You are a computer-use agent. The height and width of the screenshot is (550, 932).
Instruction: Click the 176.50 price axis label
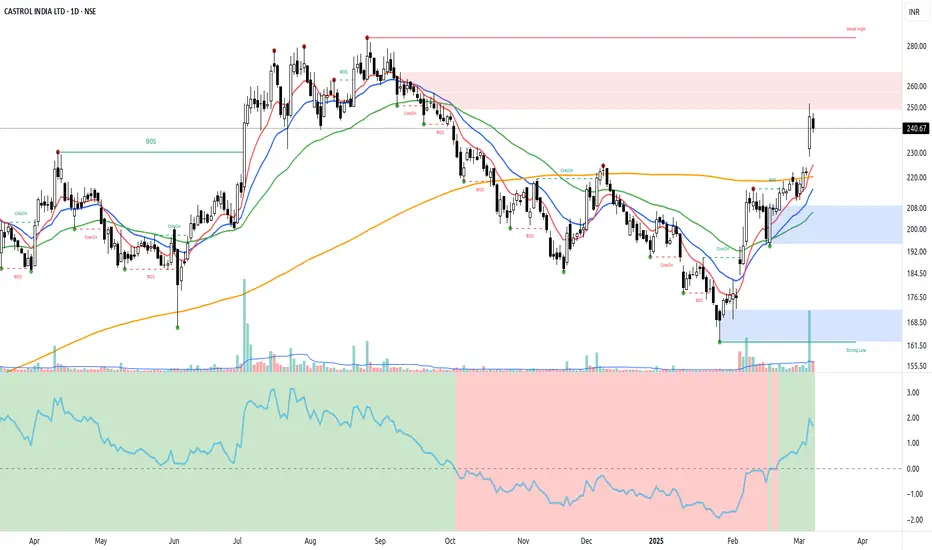point(917,297)
